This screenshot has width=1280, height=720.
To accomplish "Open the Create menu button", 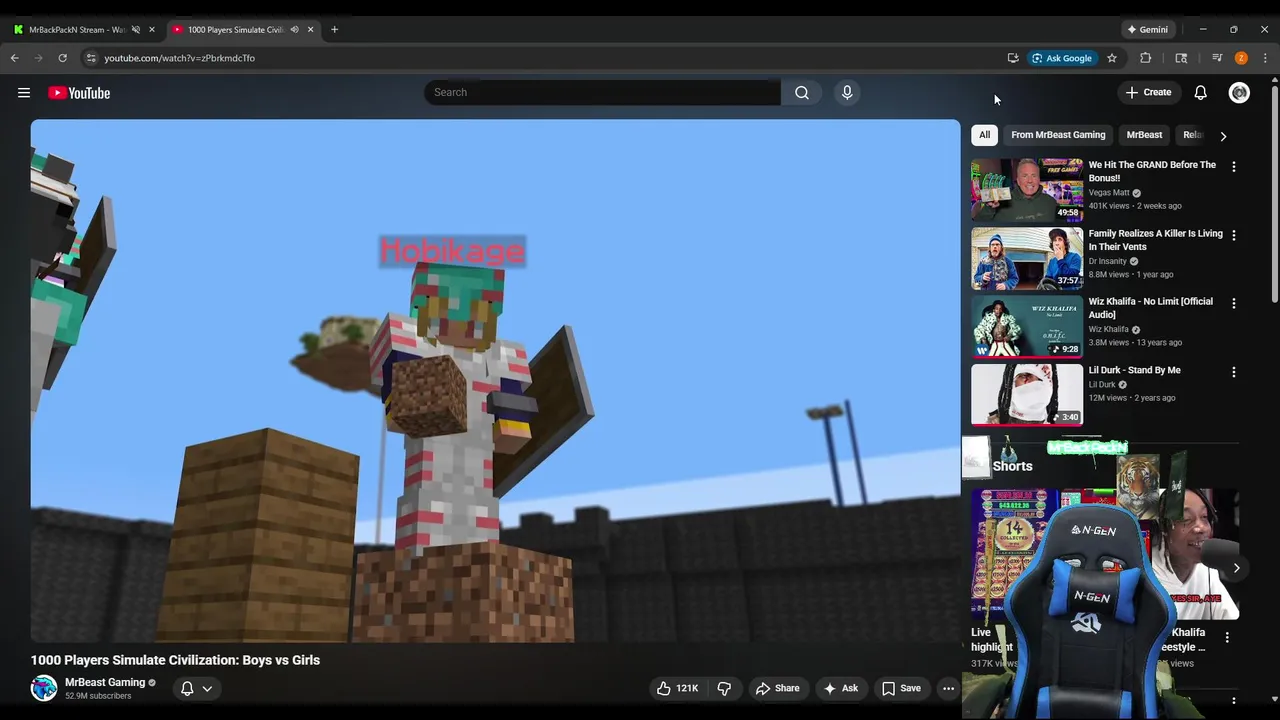I will click(x=1148, y=92).
